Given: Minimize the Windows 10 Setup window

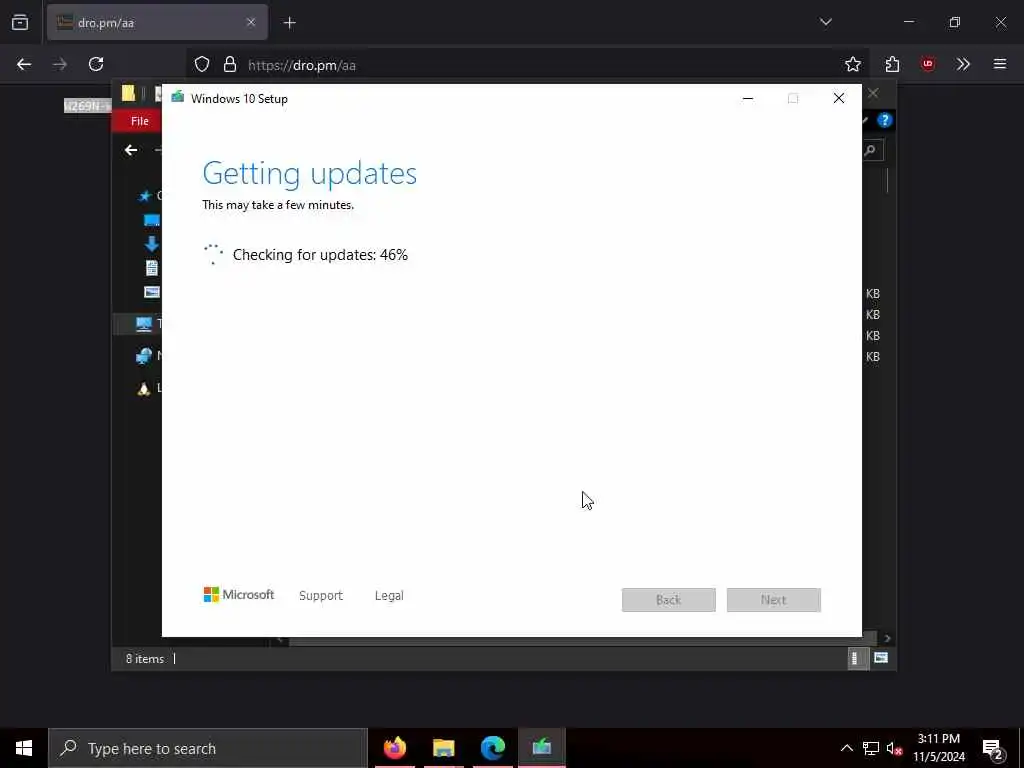Looking at the screenshot, I should click(x=748, y=98).
